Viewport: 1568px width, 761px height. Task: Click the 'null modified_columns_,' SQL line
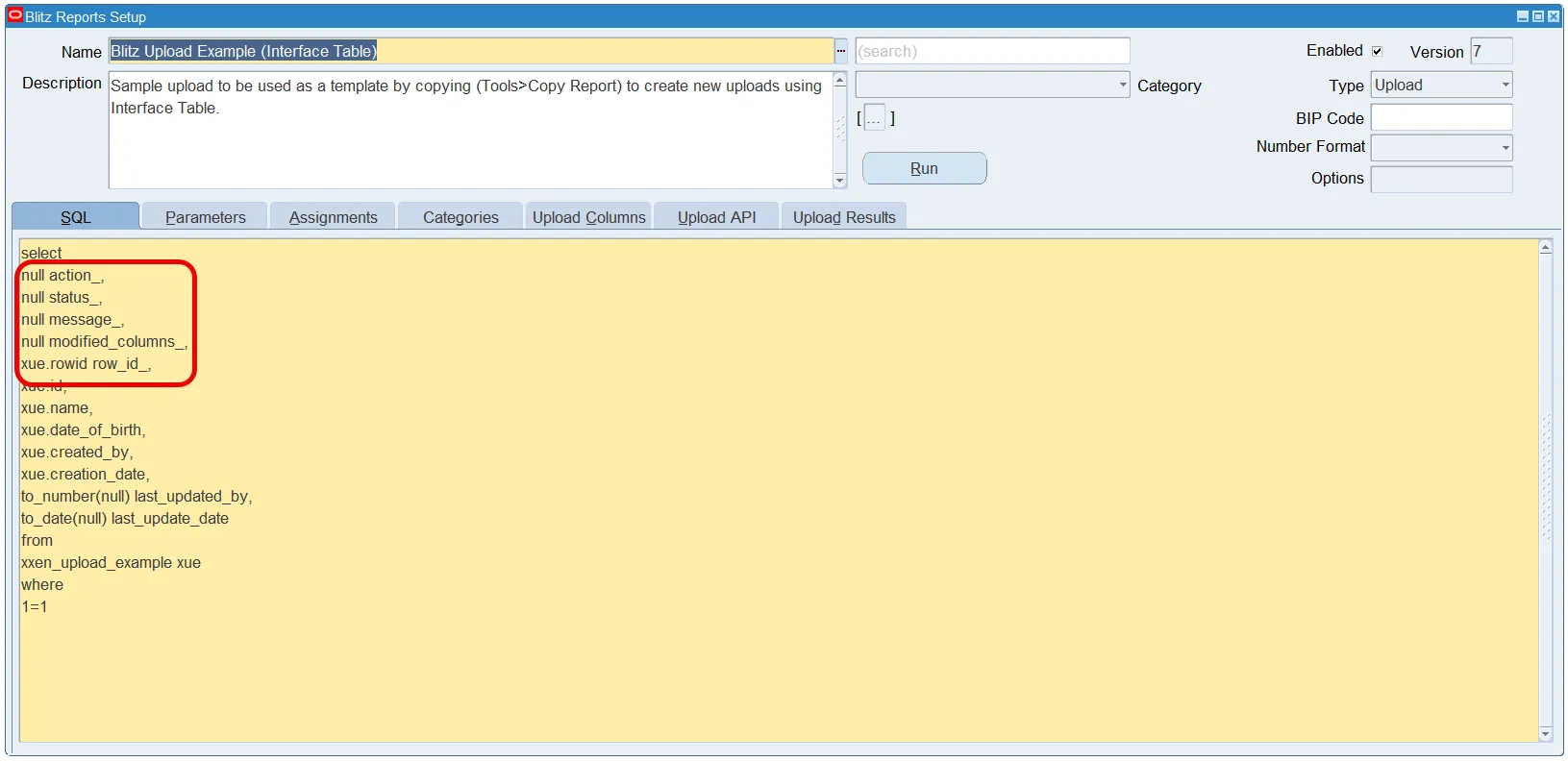[104, 341]
